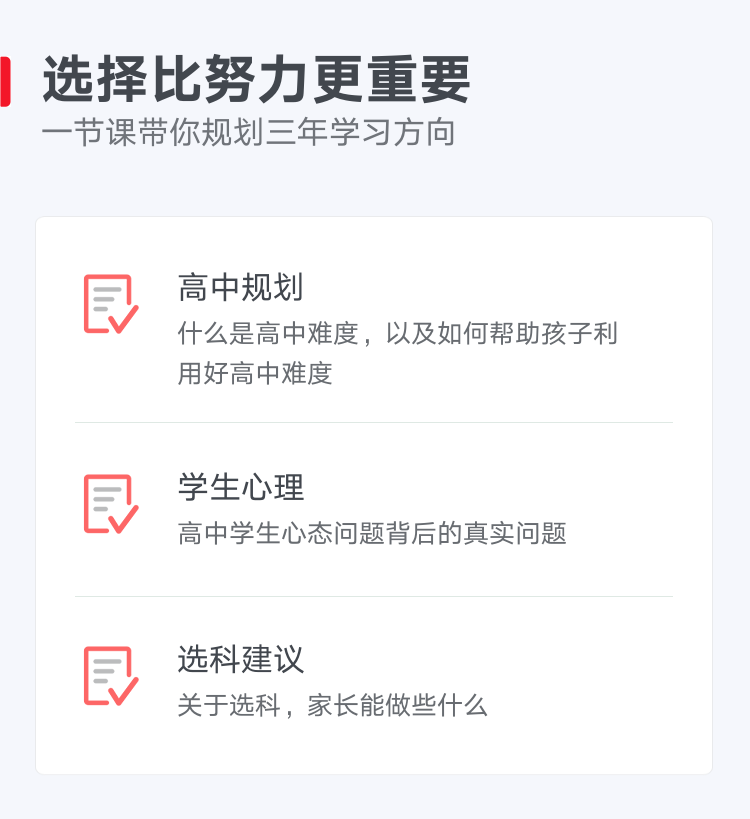Viewport: 750px width, 819px height.
Task: Tap the subtitle 一节课带你规划三年学习方向
Action: click(249, 132)
